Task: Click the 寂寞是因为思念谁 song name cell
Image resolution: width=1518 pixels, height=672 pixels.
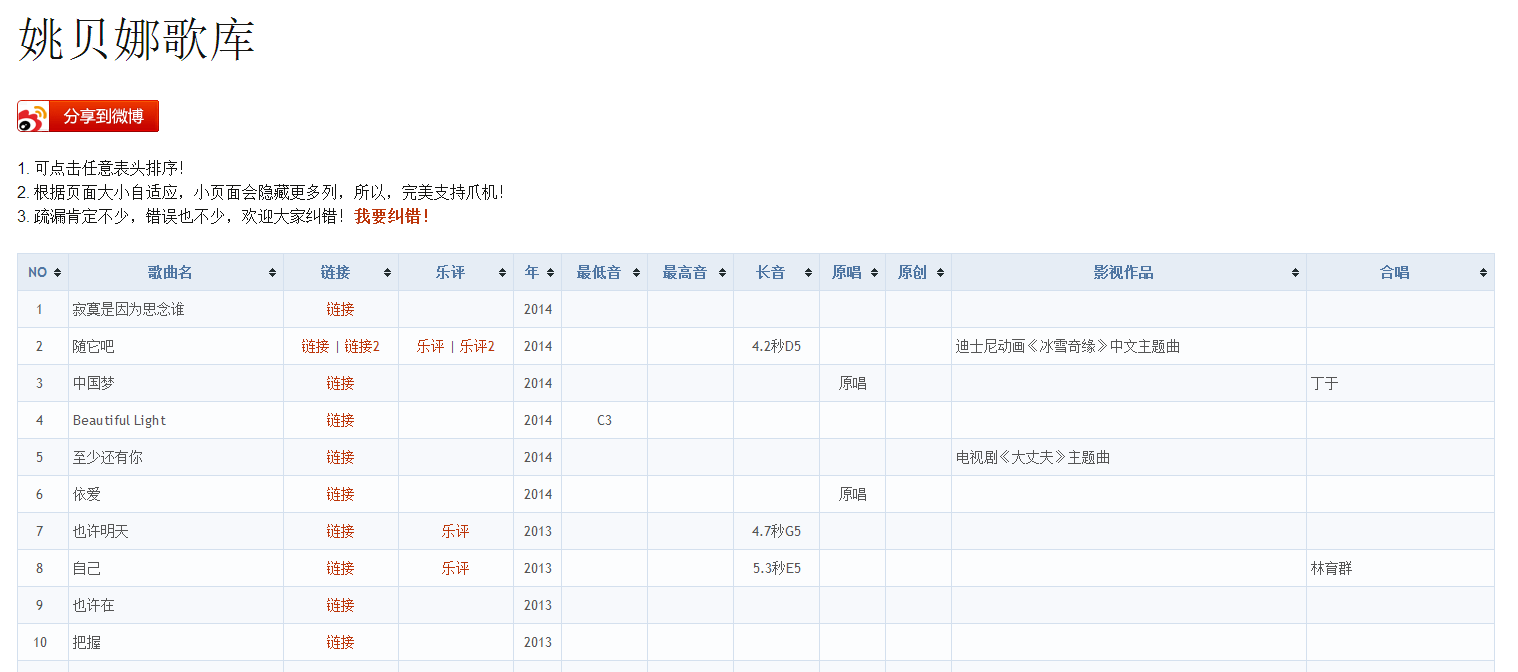Action: [128, 310]
